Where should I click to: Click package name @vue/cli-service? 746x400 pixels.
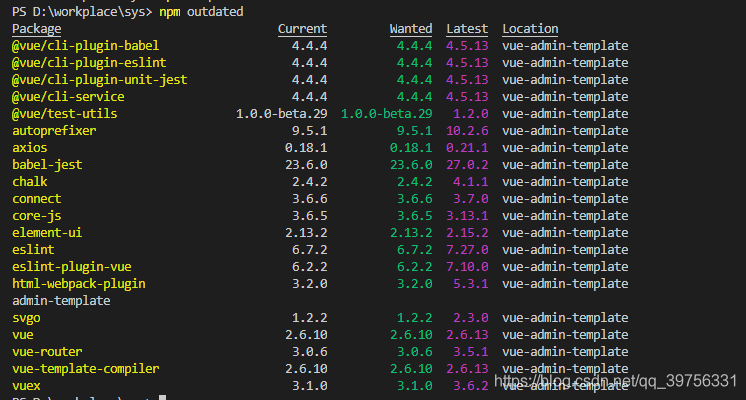(x=68, y=97)
